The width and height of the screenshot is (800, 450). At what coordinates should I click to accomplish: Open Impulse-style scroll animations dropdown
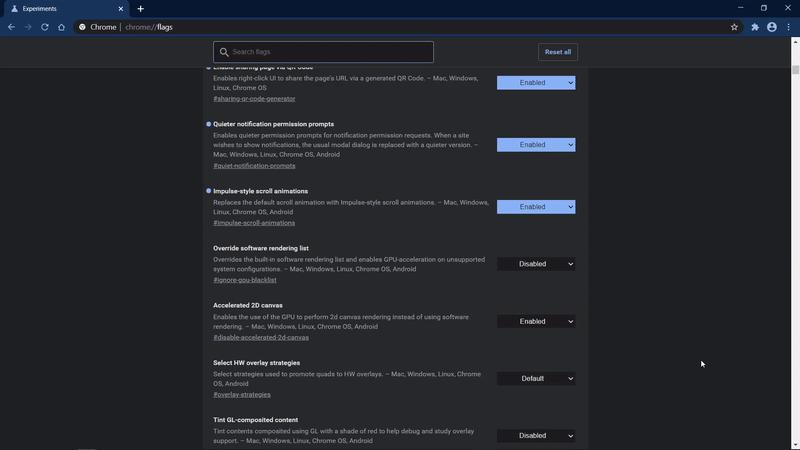(536, 207)
